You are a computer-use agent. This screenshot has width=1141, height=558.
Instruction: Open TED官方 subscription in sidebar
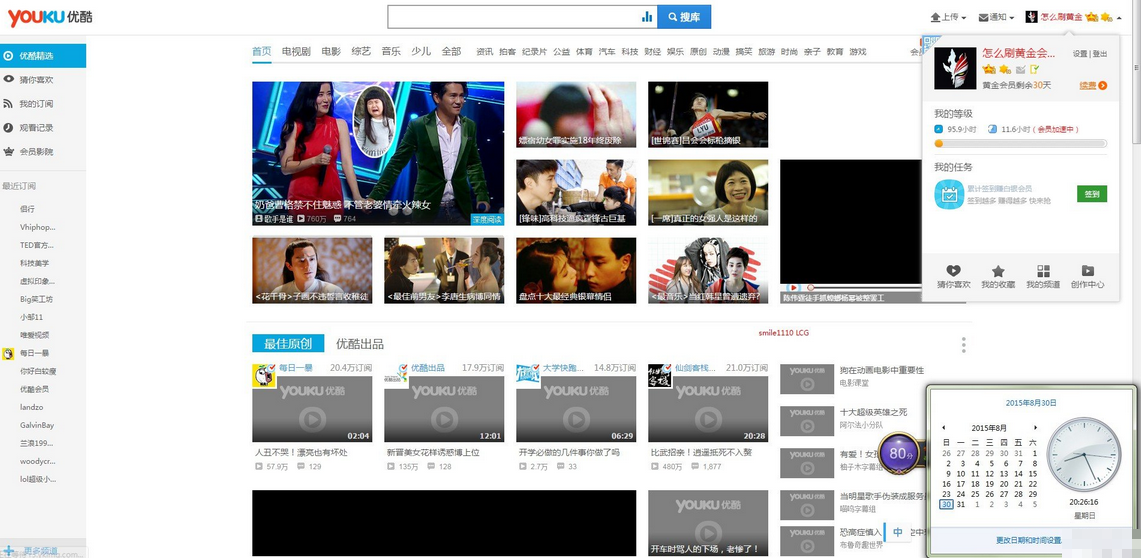pos(37,245)
